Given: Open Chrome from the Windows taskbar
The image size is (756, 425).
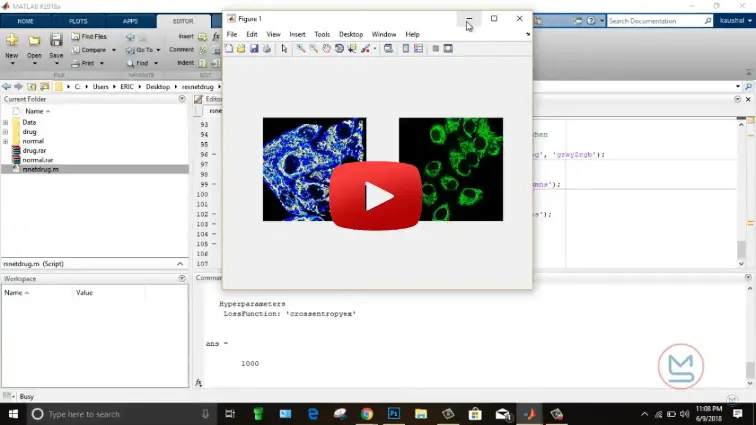Looking at the screenshot, I should coord(367,414).
